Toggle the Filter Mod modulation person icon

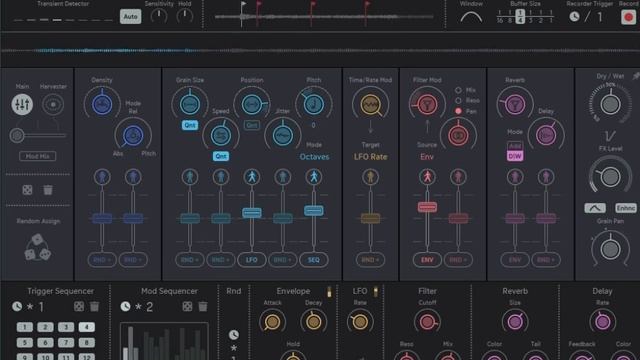(x=427, y=177)
